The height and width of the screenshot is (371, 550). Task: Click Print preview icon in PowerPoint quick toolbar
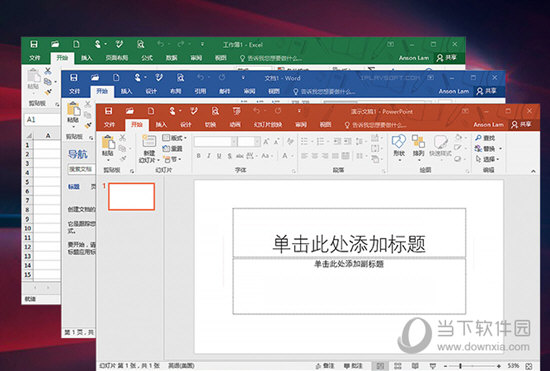click(x=215, y=111)
